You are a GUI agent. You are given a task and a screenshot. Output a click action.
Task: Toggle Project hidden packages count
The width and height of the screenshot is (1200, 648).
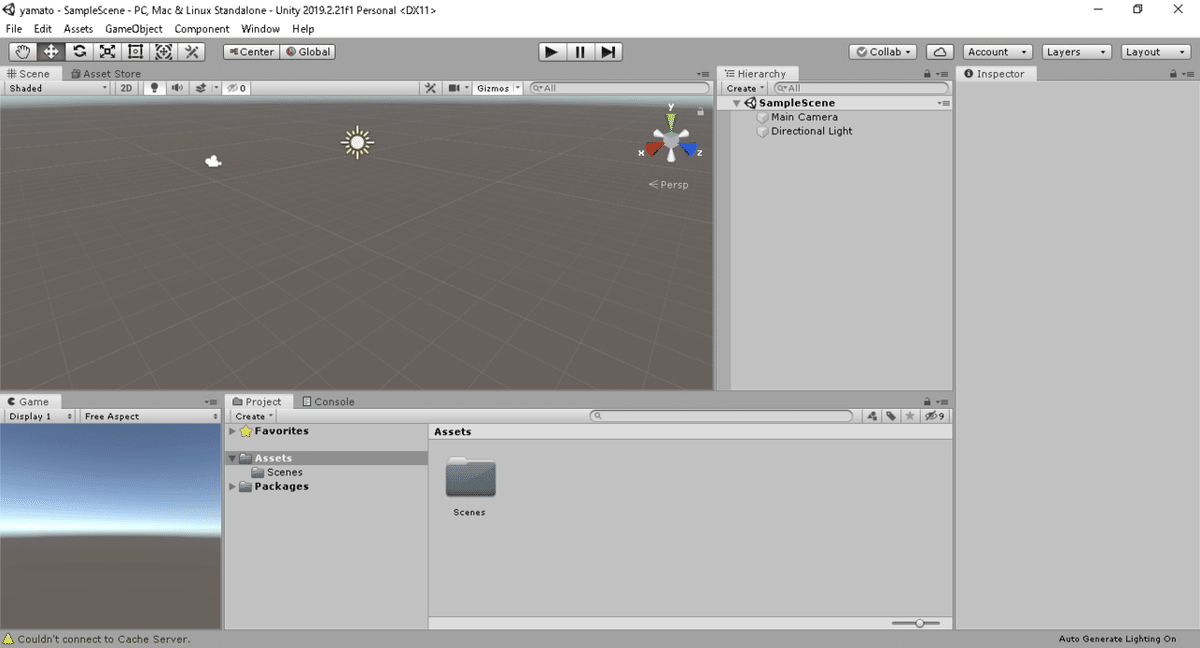(934, 416)
